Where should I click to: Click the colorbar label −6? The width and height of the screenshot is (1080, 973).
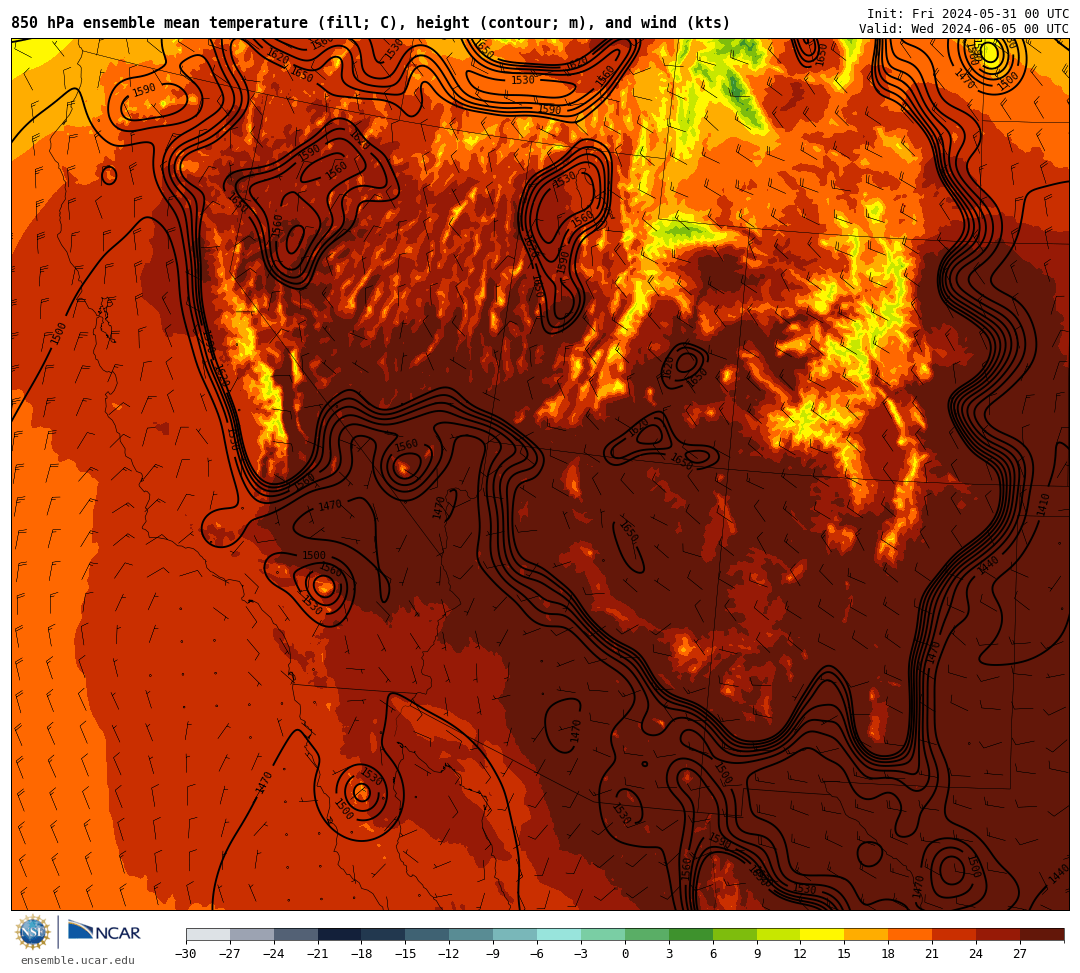coord(537,954)
